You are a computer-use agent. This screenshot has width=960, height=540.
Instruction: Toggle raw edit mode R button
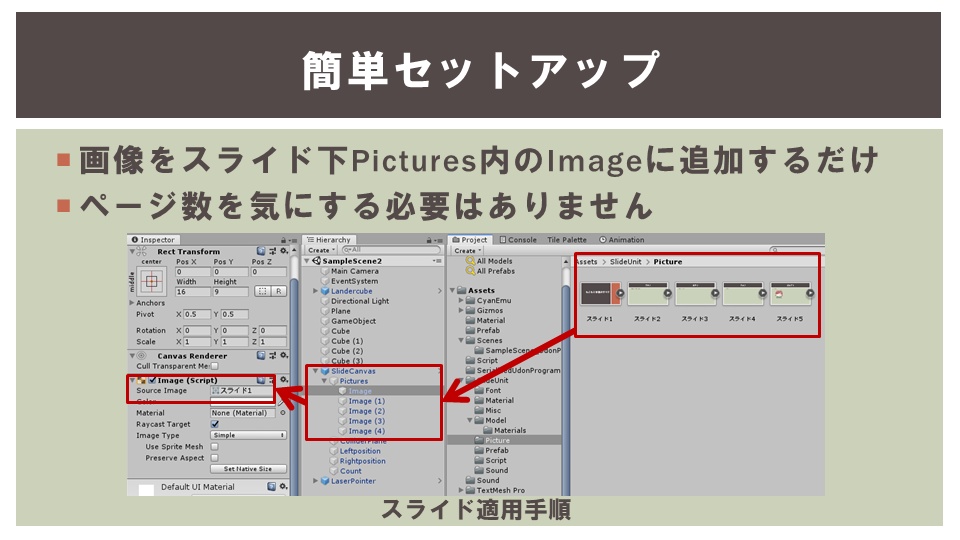coord(279,291)
